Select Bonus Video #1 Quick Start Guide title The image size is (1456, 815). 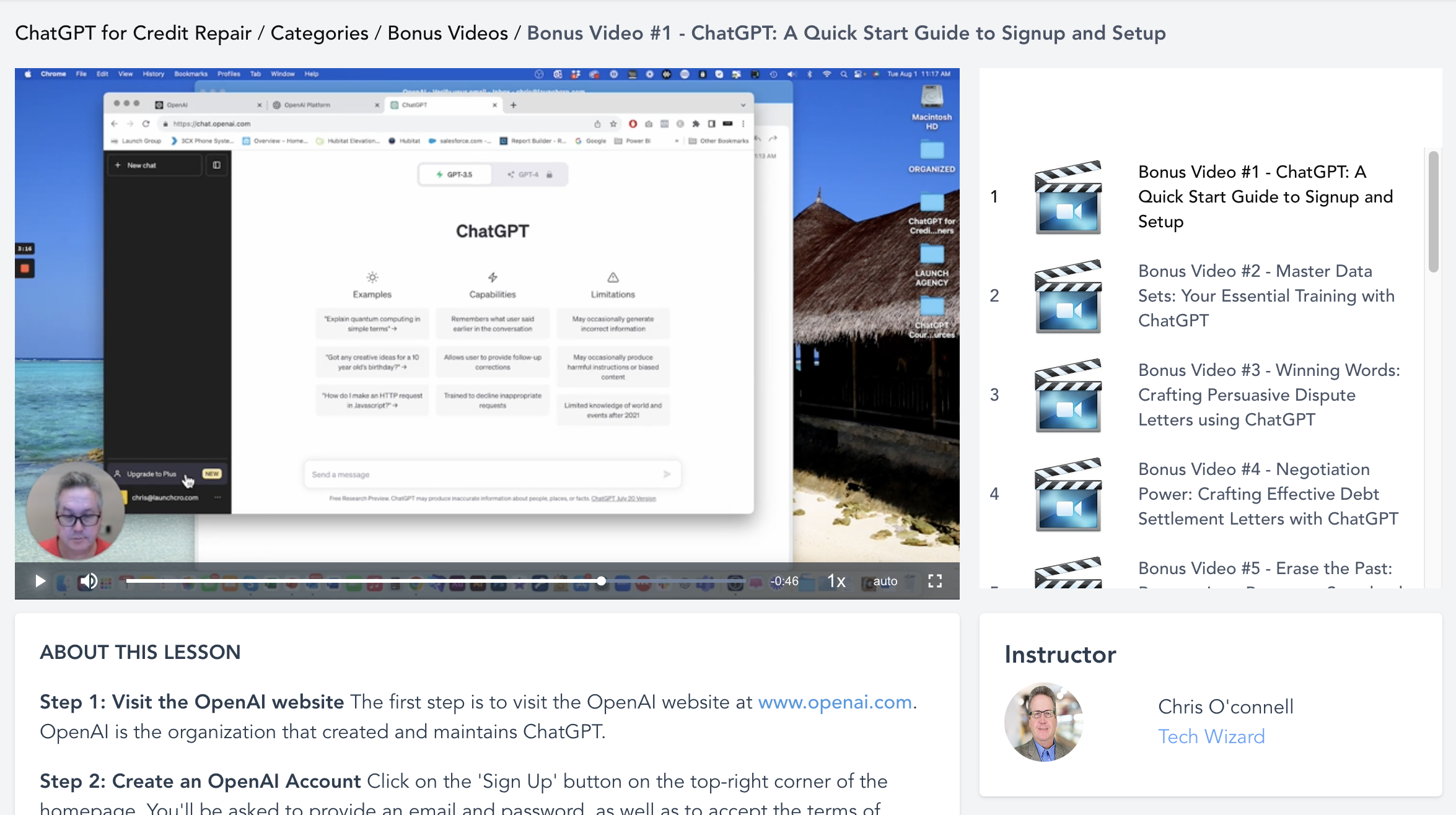pyautogui.click(x=1265, y=196)
